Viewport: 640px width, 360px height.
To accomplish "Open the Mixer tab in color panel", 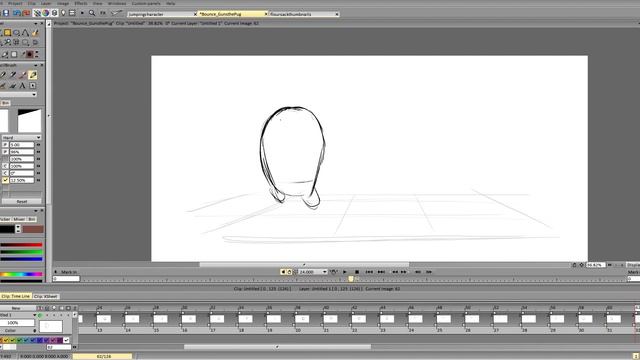I will coord(19,219).
